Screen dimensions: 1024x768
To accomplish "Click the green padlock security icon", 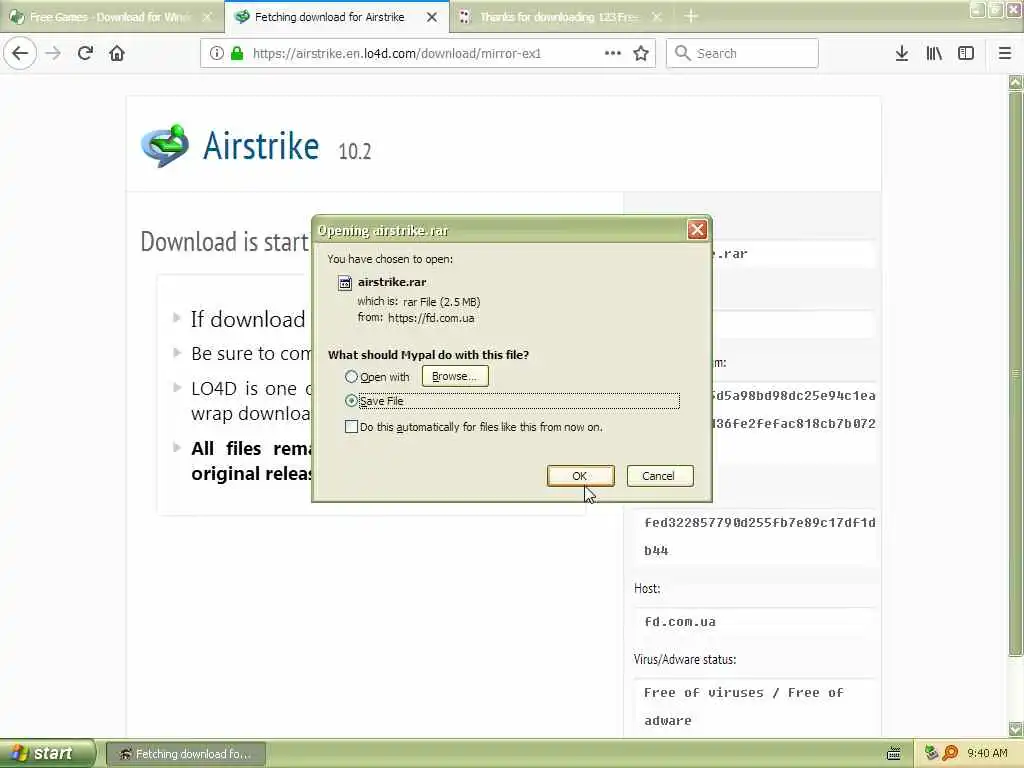I will [237, 53].
